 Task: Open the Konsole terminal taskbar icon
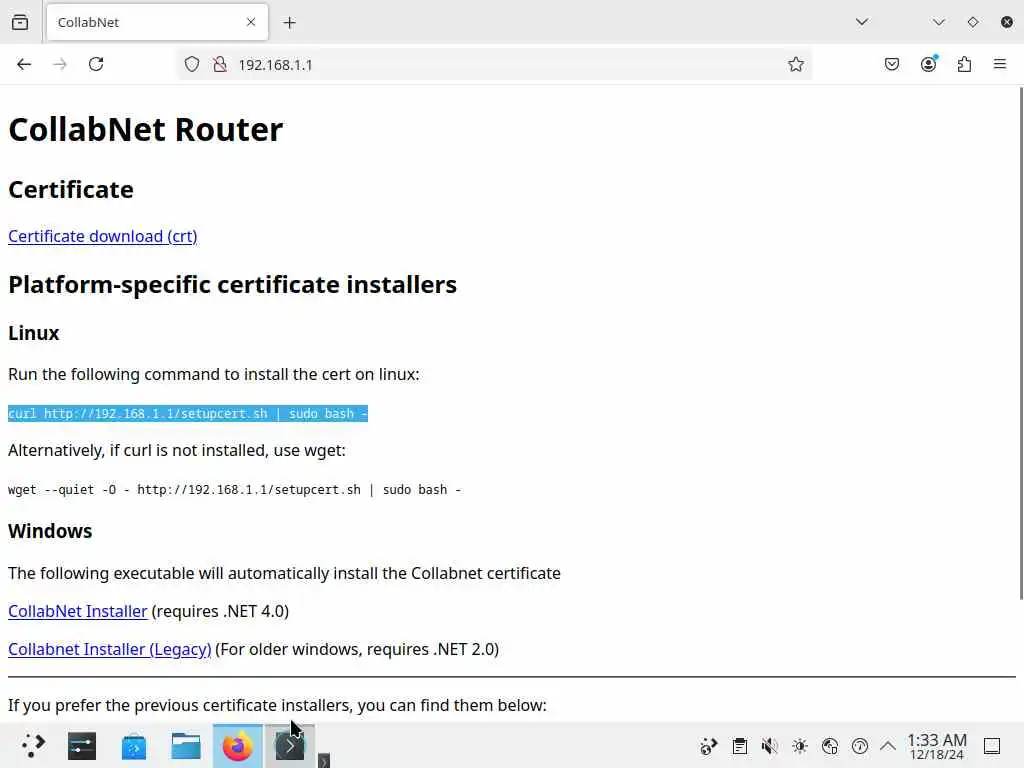(x=290, y=746)
